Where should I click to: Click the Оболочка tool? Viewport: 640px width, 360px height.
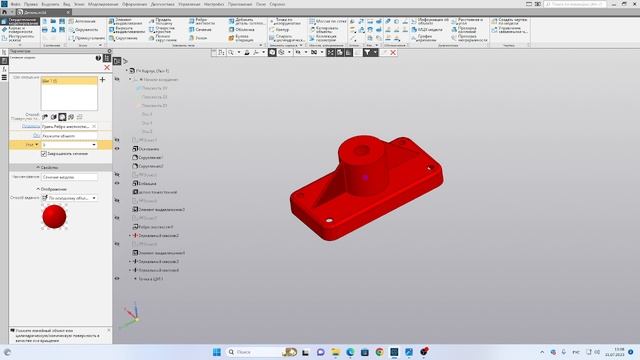click(x=241, y=29)
